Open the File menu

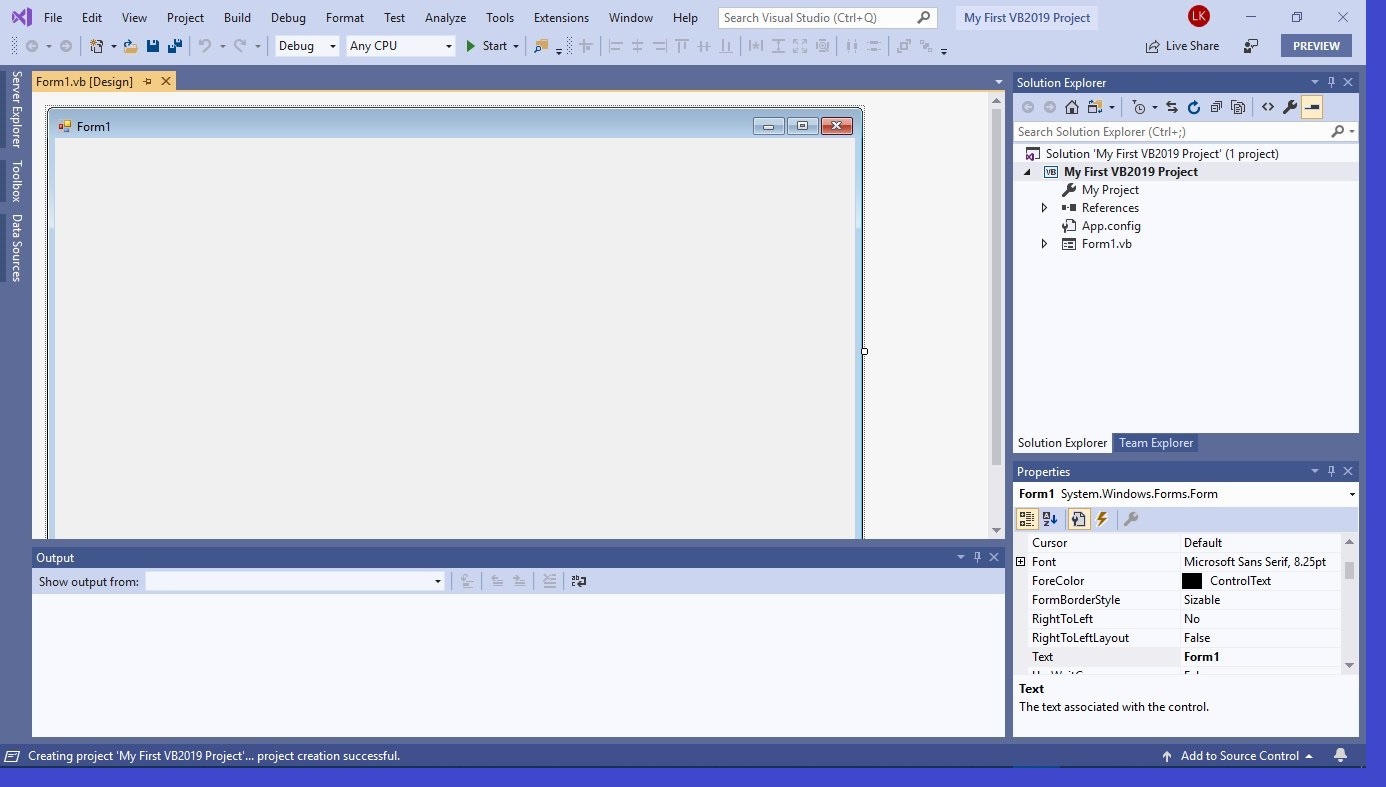(x=53, y=18)
